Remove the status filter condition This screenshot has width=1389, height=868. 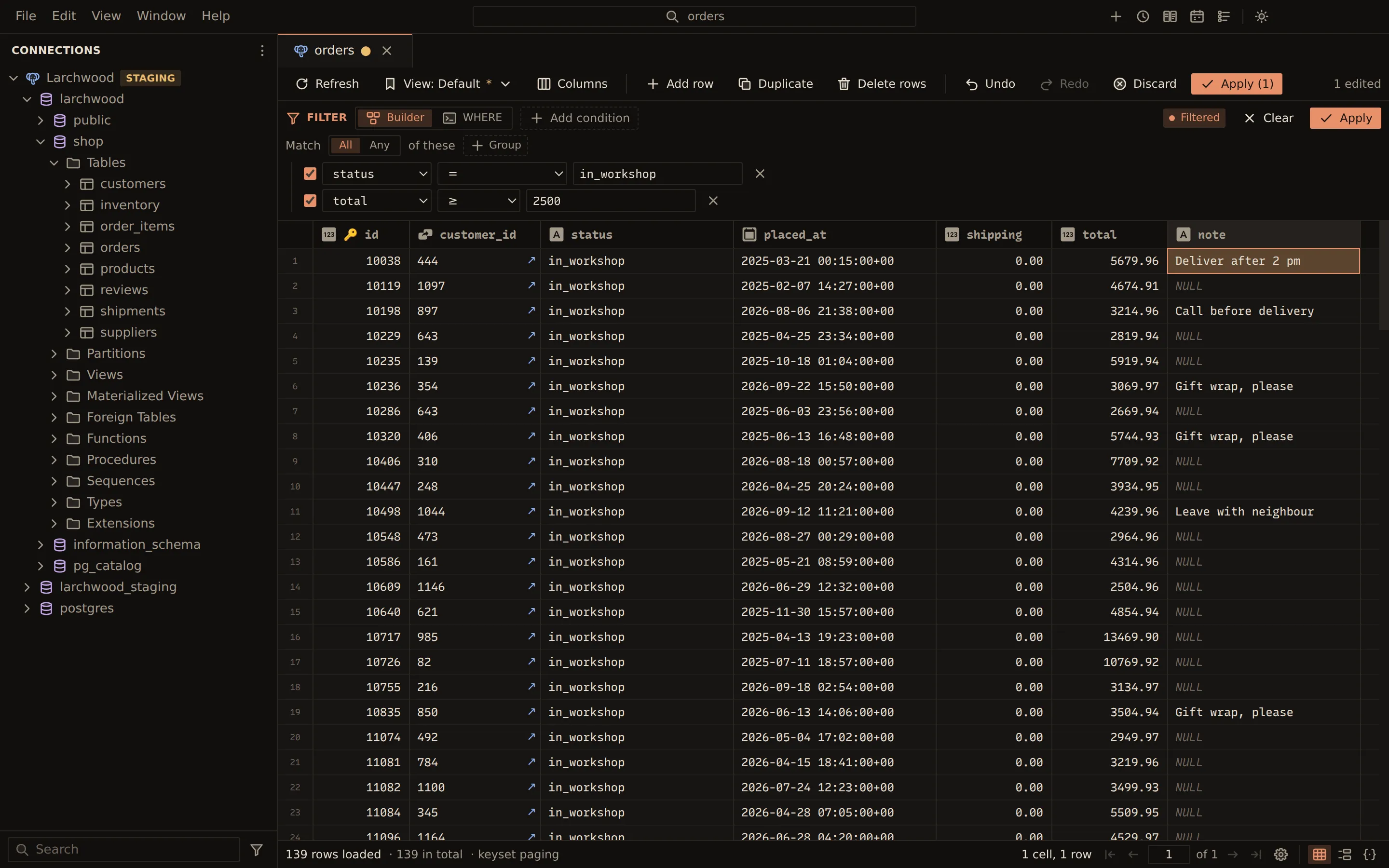(x=760, y=174)
